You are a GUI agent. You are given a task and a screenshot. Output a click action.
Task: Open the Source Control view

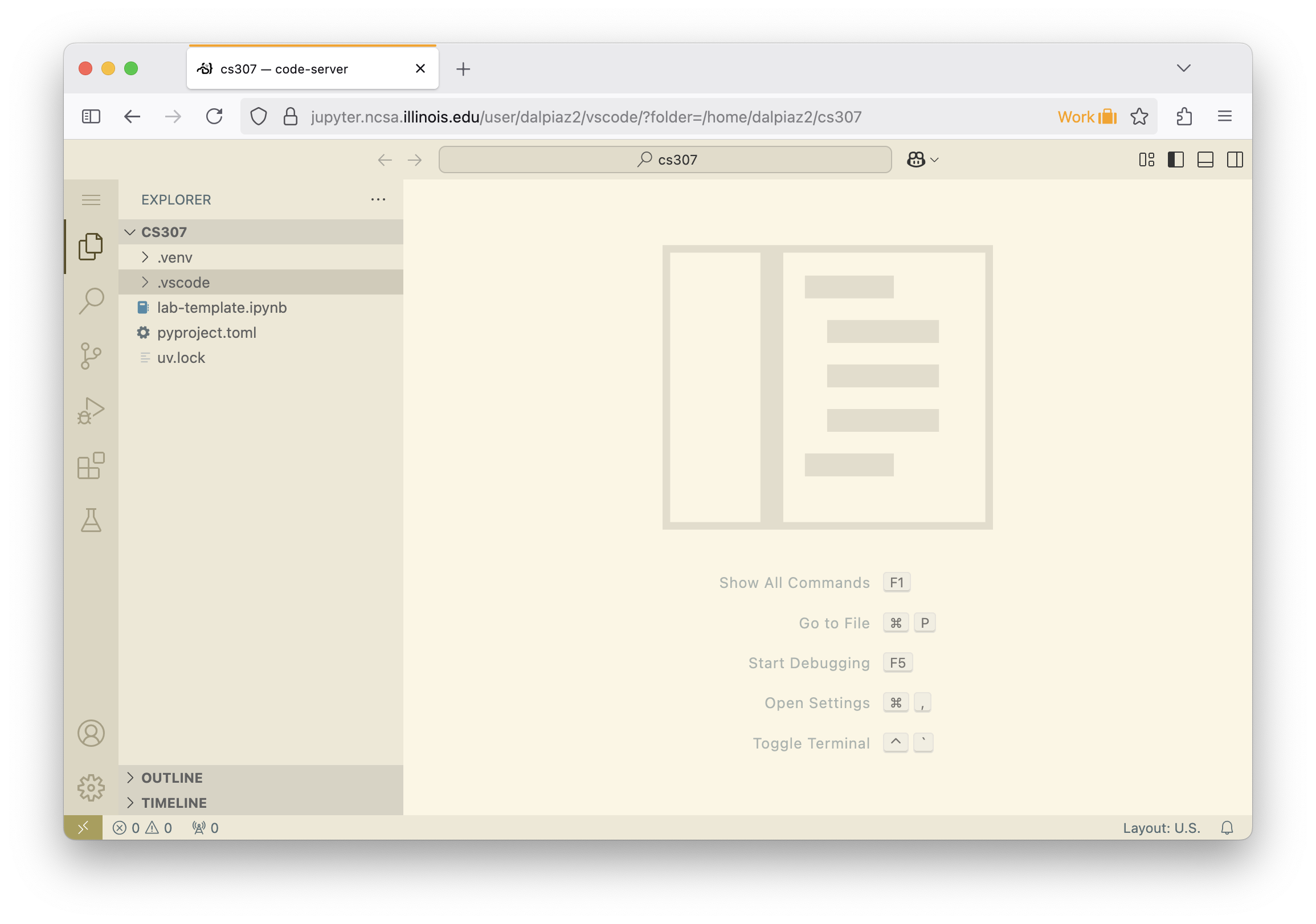tap(91, 356)
